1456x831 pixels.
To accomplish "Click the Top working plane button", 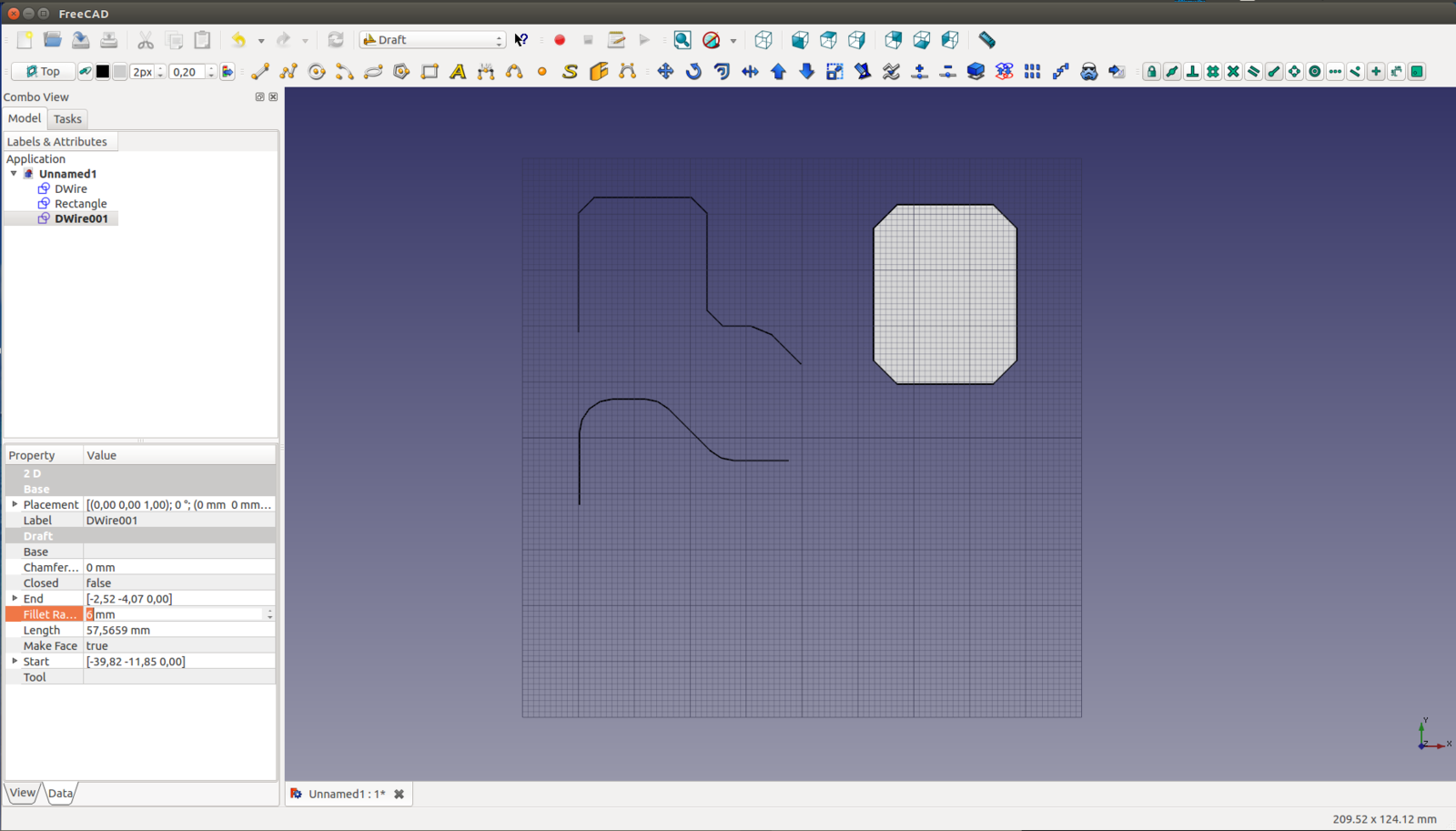I will point(43,72).
